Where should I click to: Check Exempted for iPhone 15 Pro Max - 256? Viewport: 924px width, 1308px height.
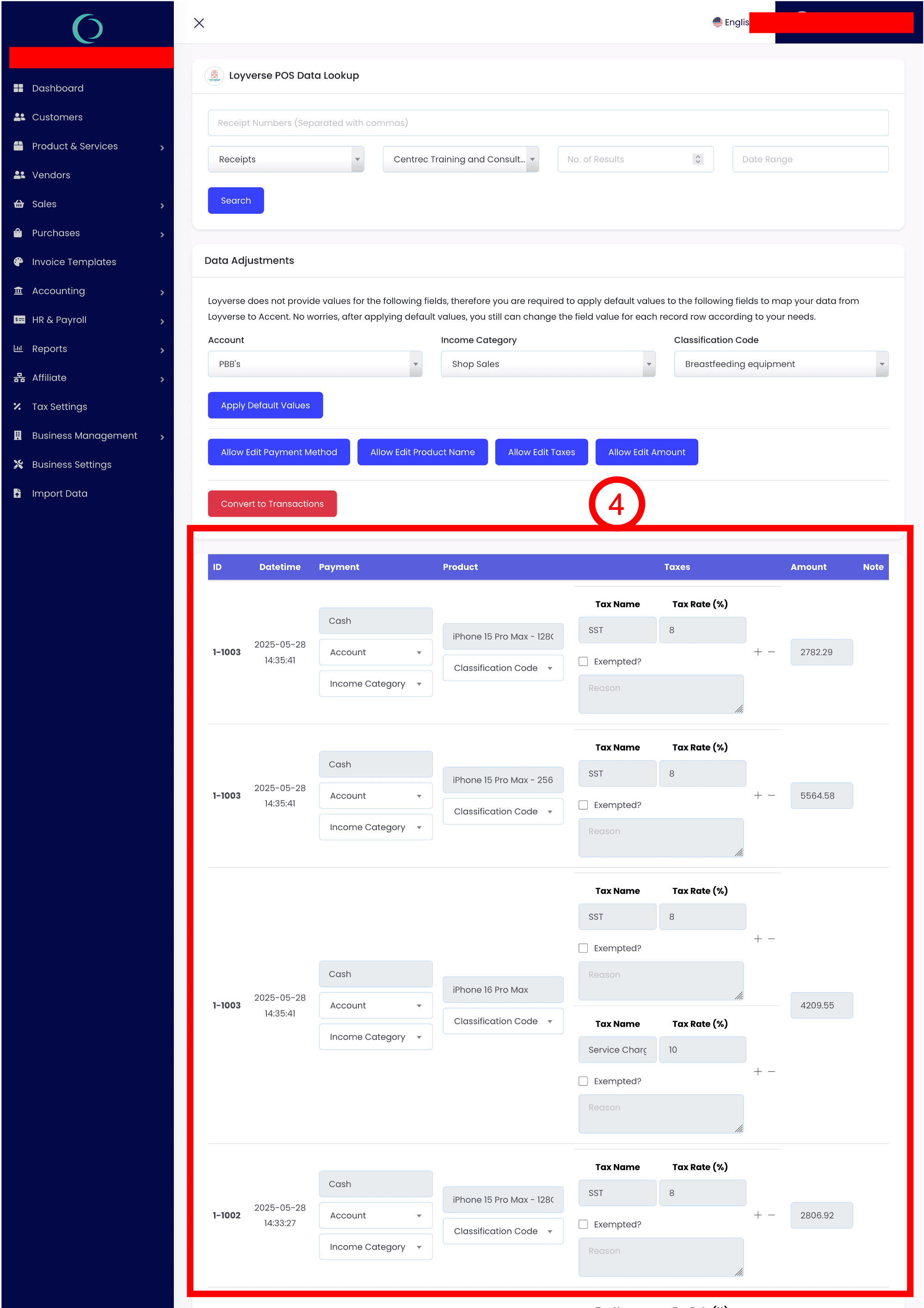(x=583, y=805)
